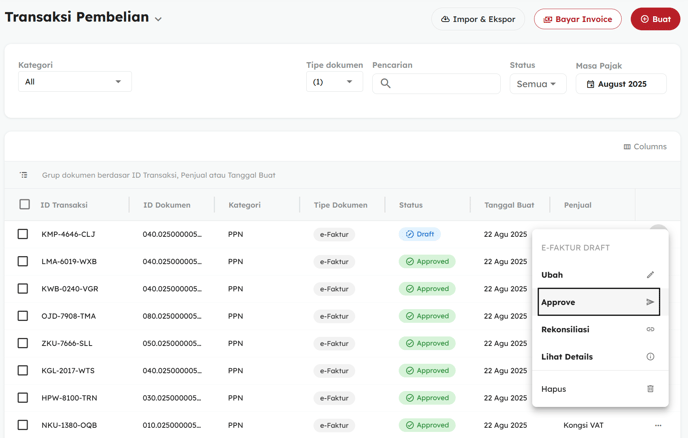The width and height of the screenshot is (688, 438).
Task: Open more options for Kongsi VAT row
Action: [x=658, y=425]
